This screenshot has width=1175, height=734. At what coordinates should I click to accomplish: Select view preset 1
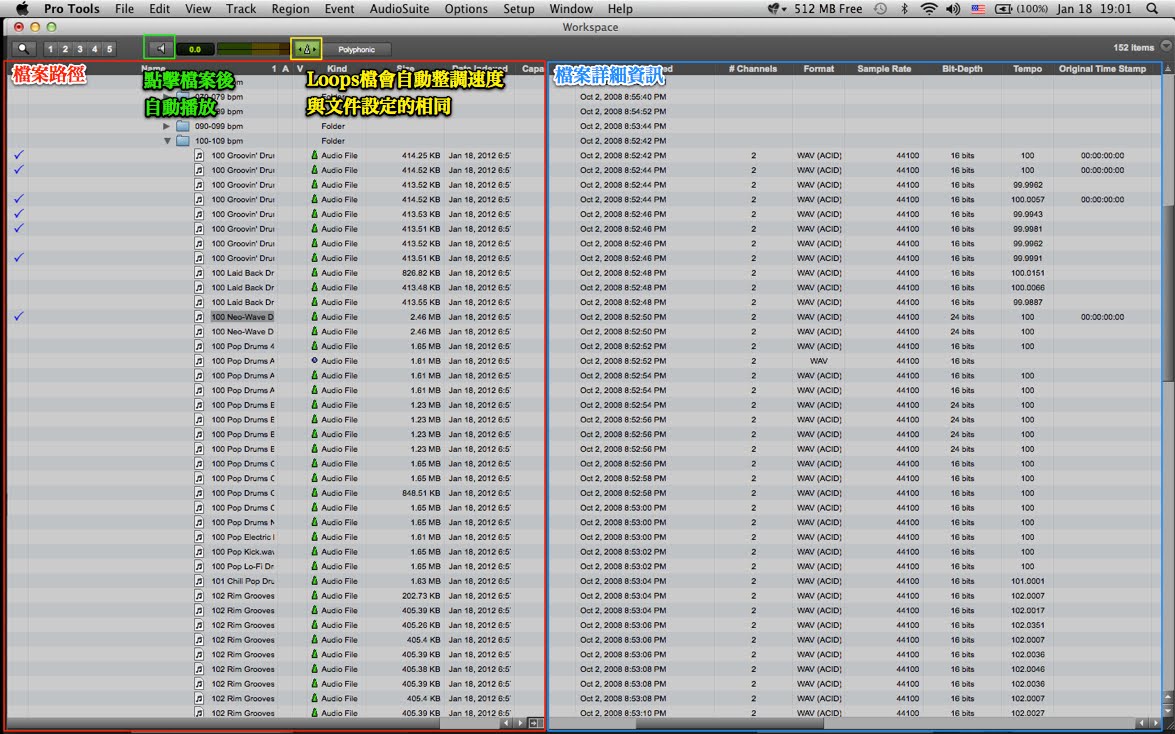click(50, 49)
